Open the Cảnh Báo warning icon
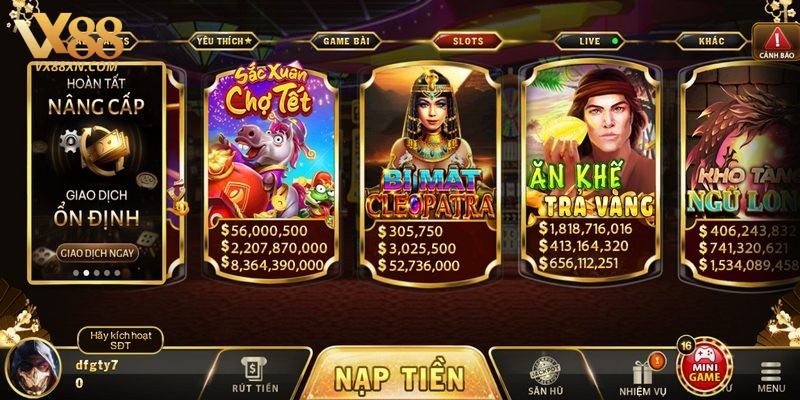 tap(777, 42)
